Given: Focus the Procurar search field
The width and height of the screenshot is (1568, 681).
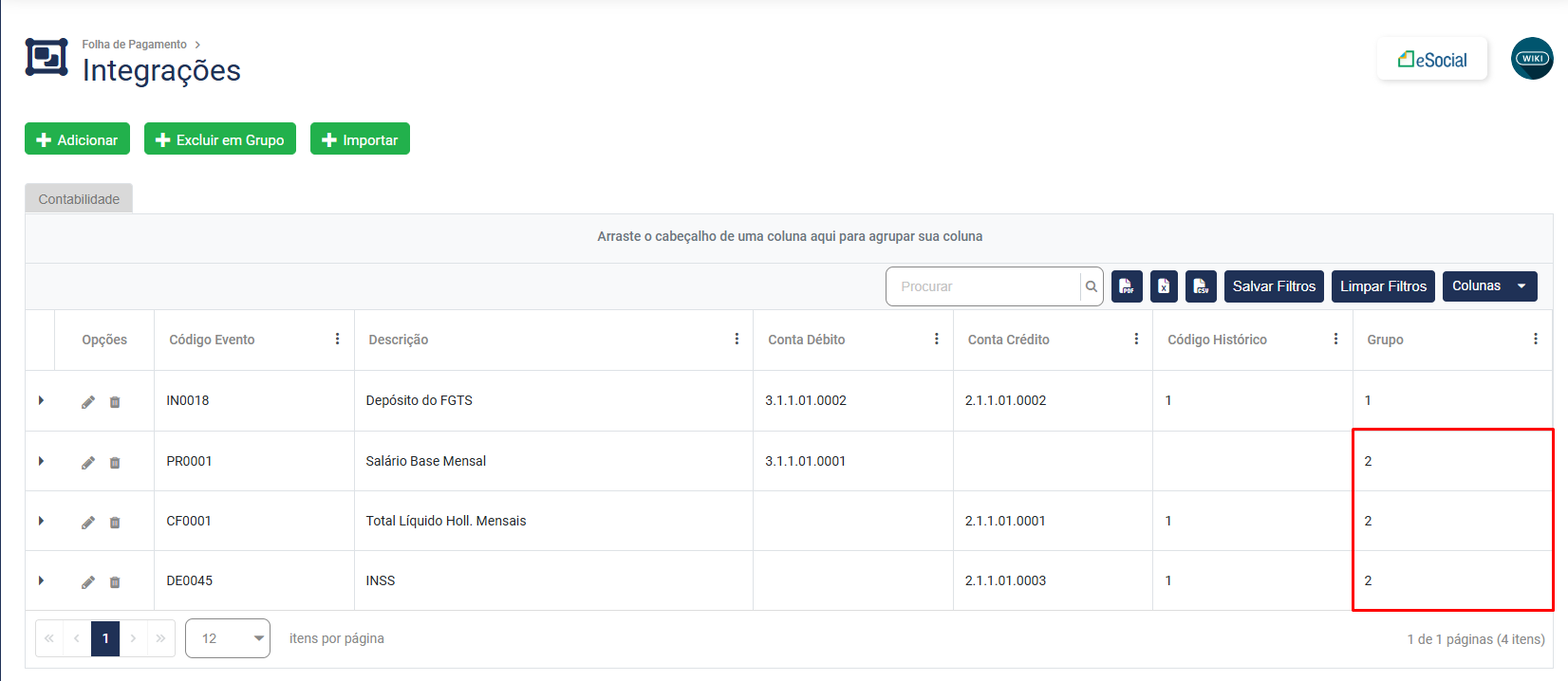Looking at the screenshot, I should 983,286.
